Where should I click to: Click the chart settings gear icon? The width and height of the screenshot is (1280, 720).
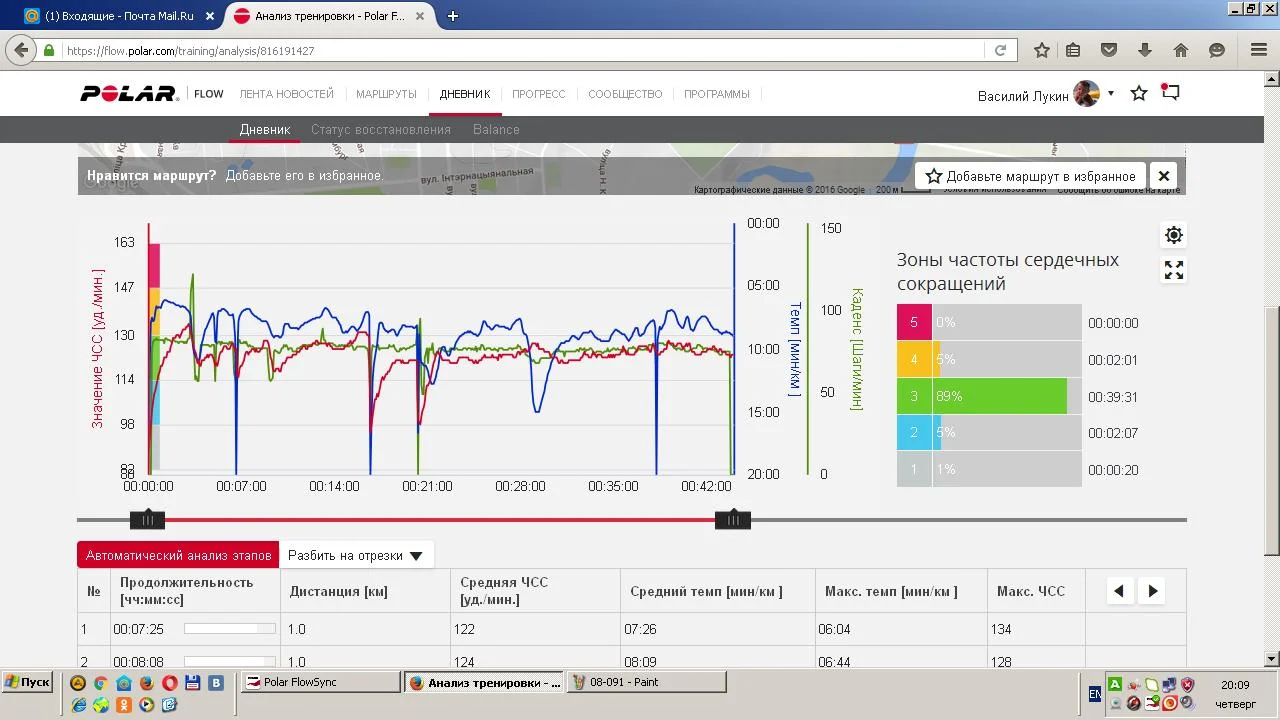tap(1174, 235)
